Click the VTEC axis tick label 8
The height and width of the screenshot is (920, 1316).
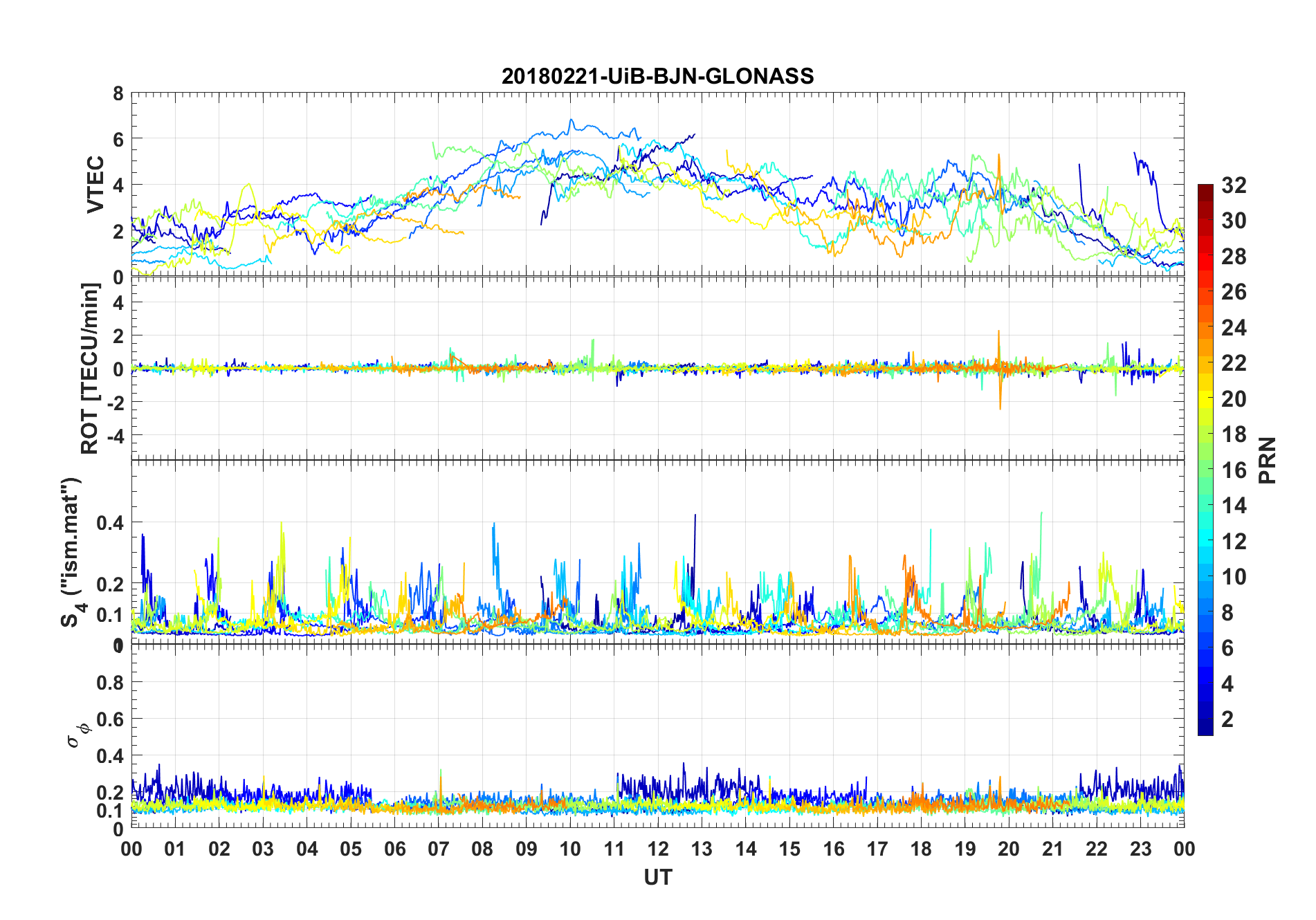pos(118,94)
